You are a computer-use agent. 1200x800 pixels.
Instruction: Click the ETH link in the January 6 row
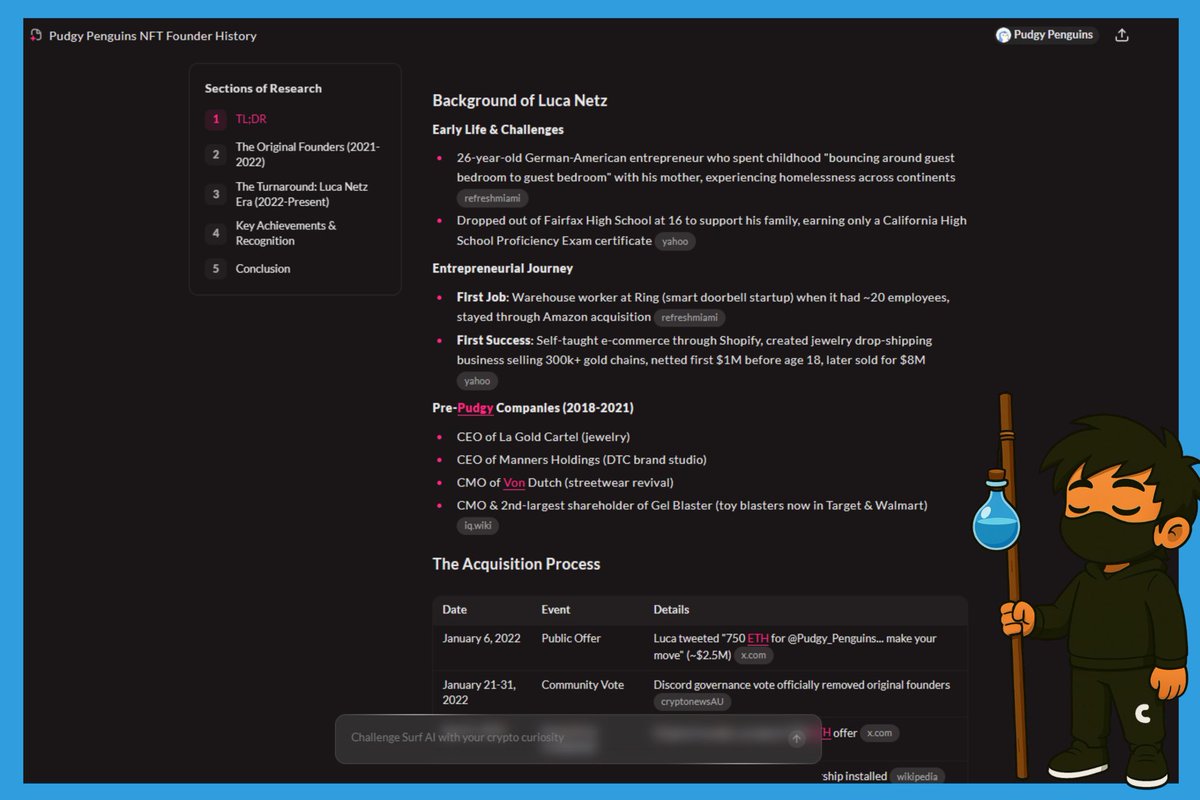(x=758, y=638)
